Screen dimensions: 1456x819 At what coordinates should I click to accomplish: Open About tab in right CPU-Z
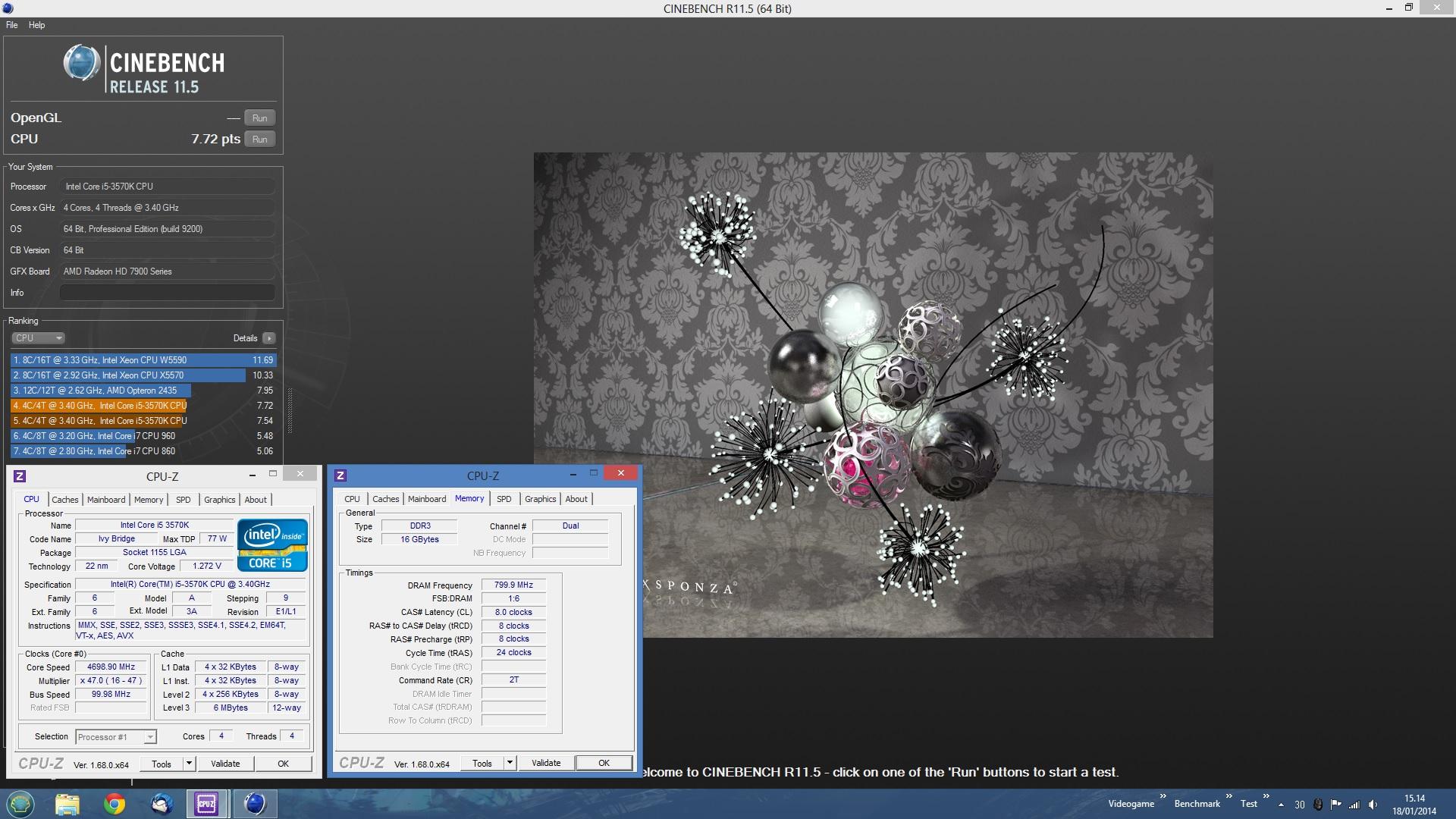click(x=576, y=499)
